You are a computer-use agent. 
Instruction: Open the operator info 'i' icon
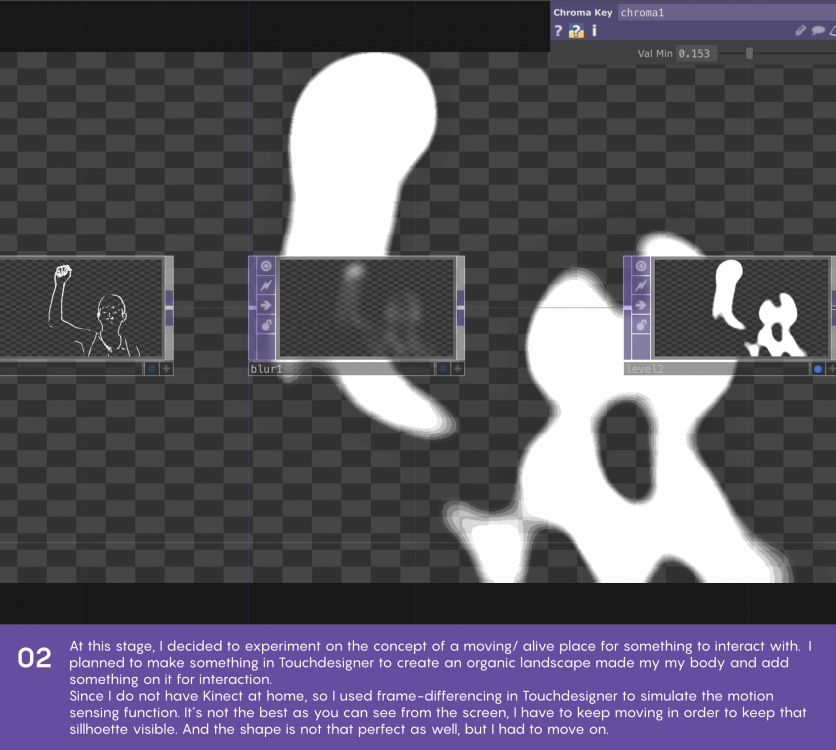594,31
